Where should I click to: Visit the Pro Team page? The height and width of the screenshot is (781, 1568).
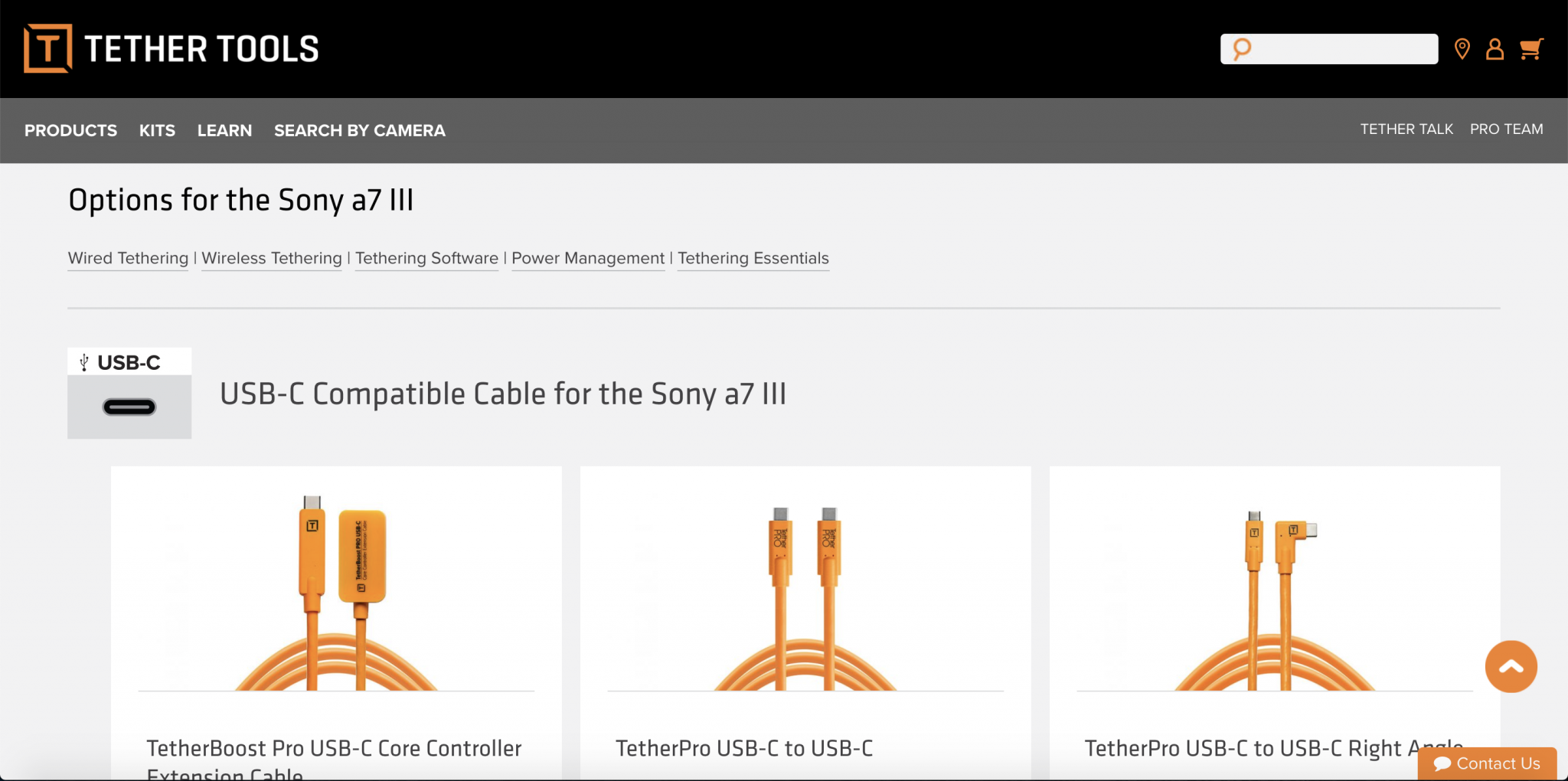1506,129
